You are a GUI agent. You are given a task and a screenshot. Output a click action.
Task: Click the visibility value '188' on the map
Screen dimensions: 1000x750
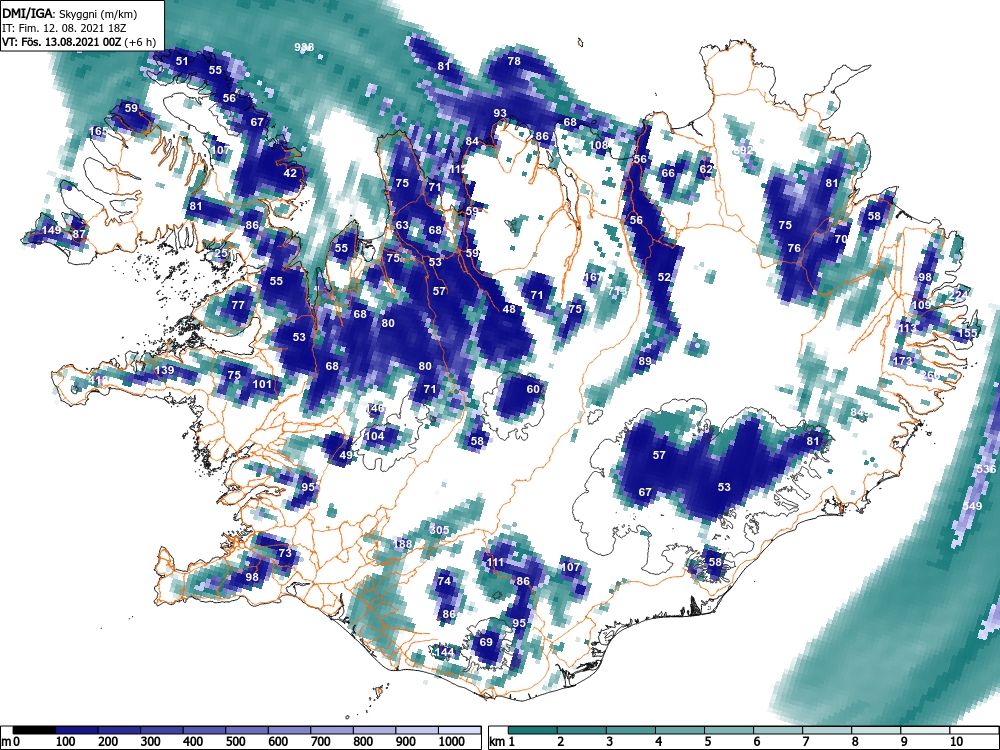tap(402, 544)
